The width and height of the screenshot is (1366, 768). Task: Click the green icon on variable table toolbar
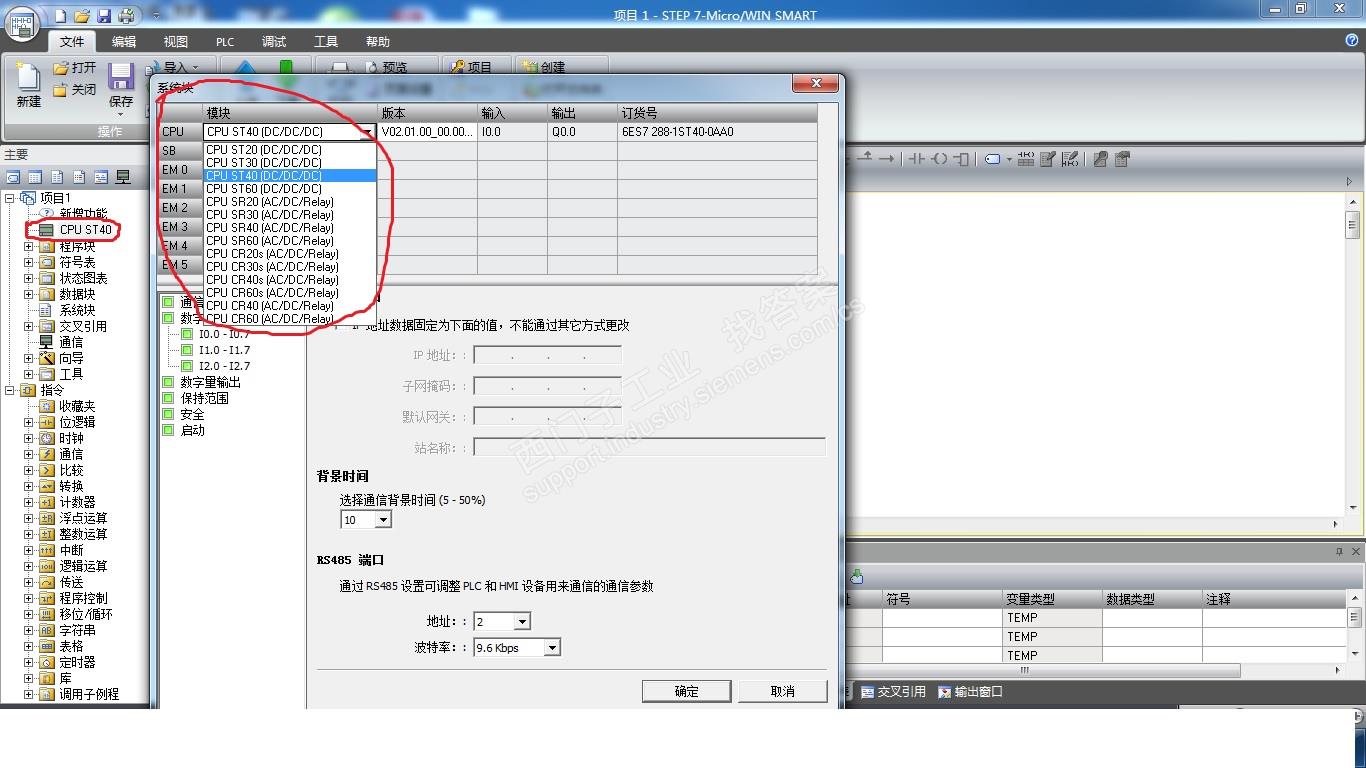tap(857, 577)
